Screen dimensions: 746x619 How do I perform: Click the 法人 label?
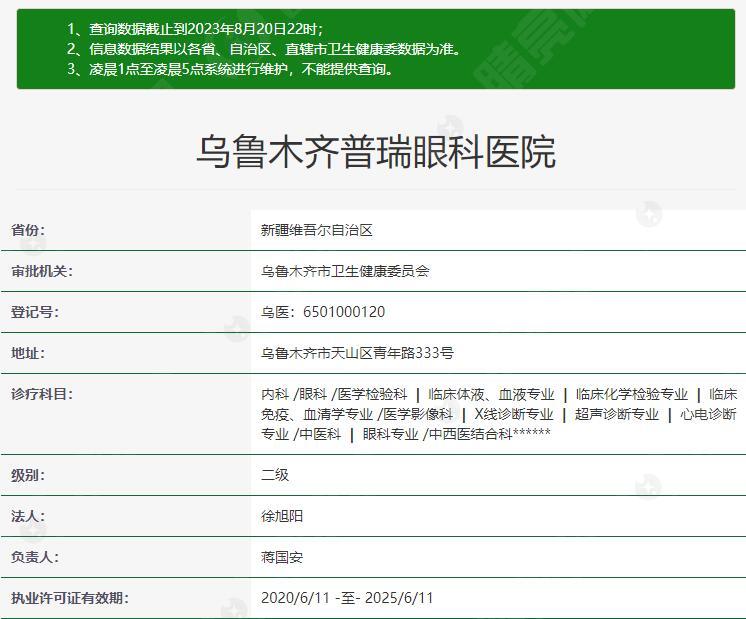click(x=28, y=516)
